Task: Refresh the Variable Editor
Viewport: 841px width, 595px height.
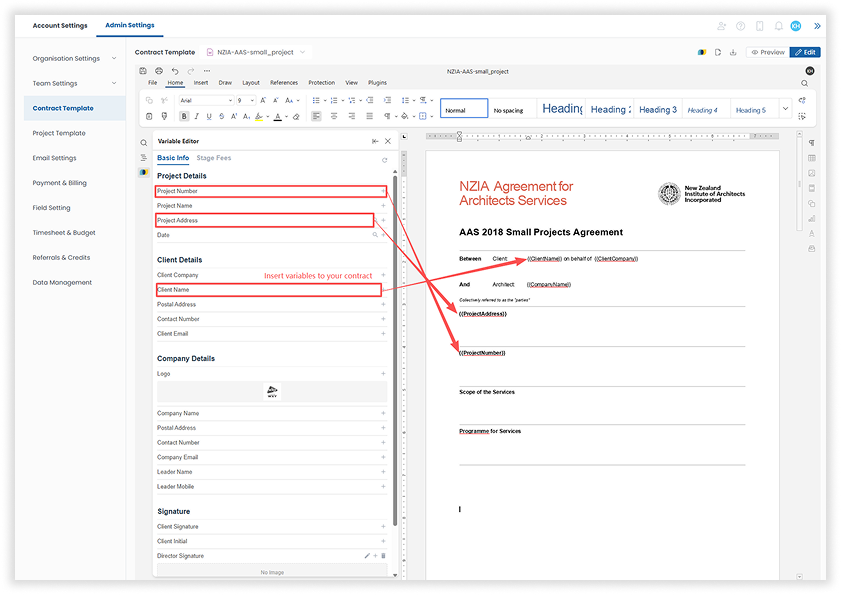Action: click(x=385, y=160)
